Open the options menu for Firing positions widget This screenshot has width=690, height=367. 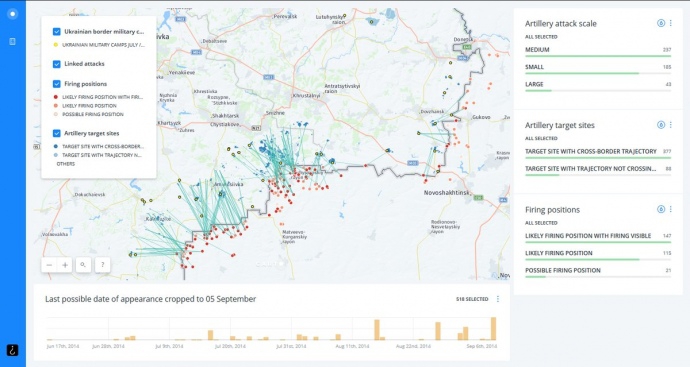pyautogui.click(x=671, y=209)
